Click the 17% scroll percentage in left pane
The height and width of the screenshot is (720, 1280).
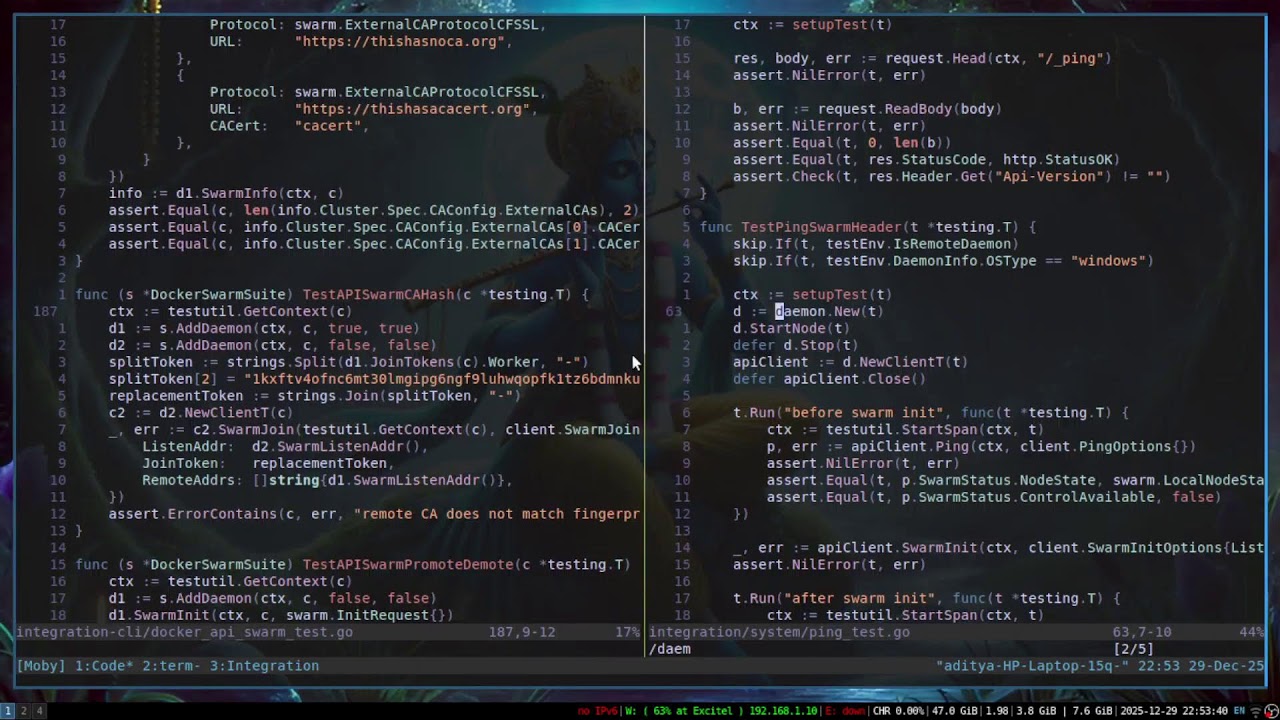pyautogui.click(x=627, y=632)
